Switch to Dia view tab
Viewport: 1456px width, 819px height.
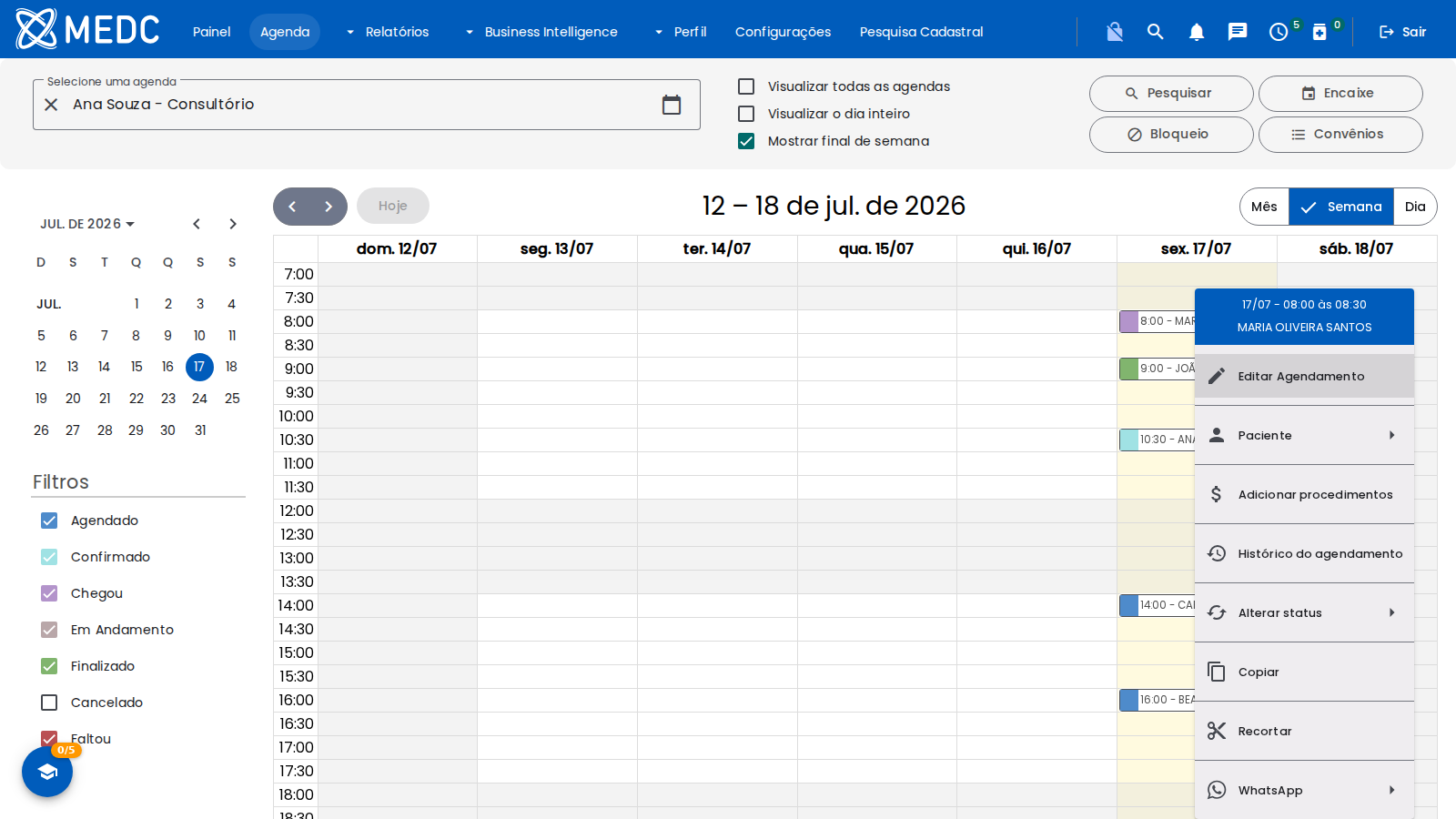[x=1415, y=207]
